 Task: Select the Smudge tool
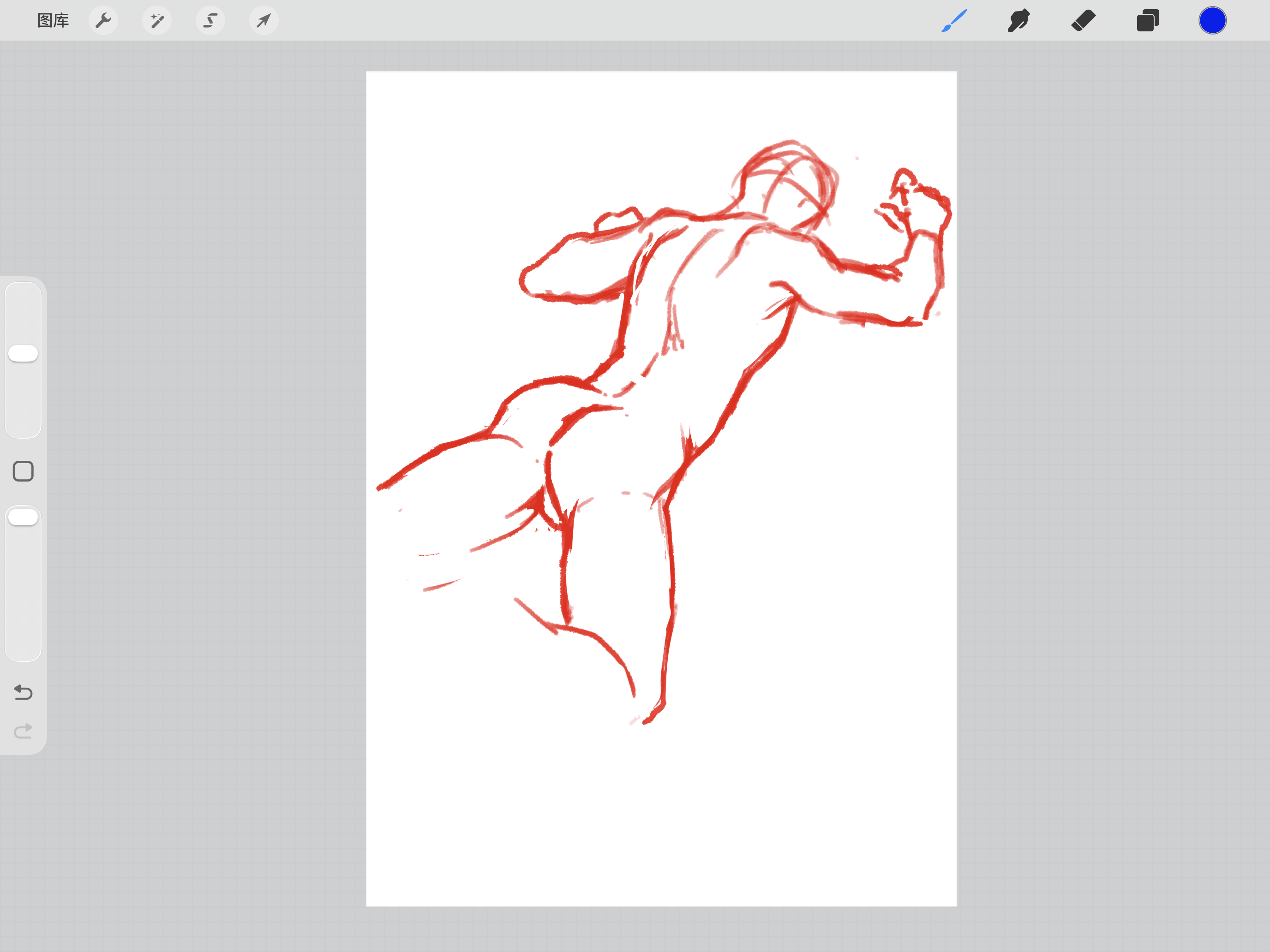(1018, 21)
